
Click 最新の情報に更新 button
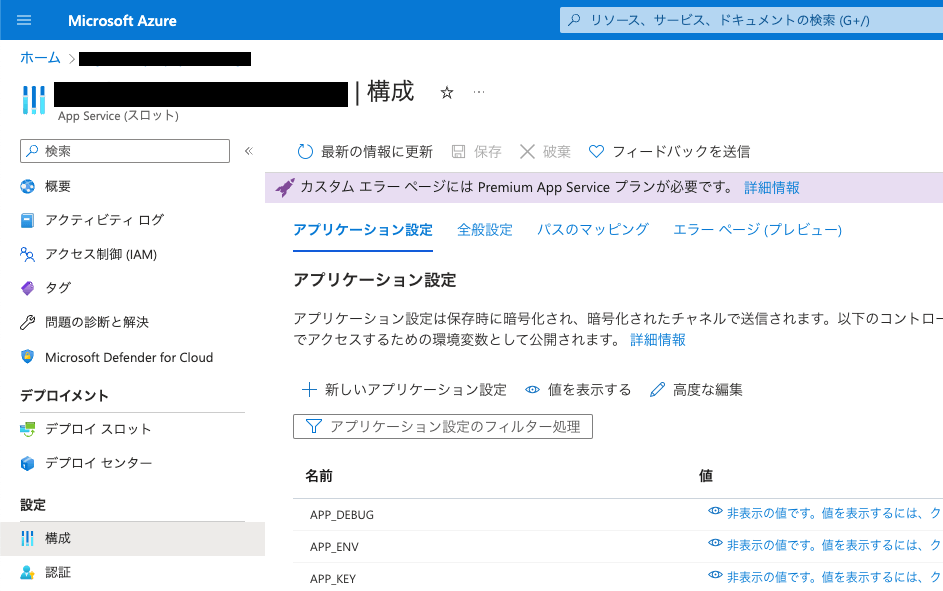pyautogui.click(x=366, y=152)
